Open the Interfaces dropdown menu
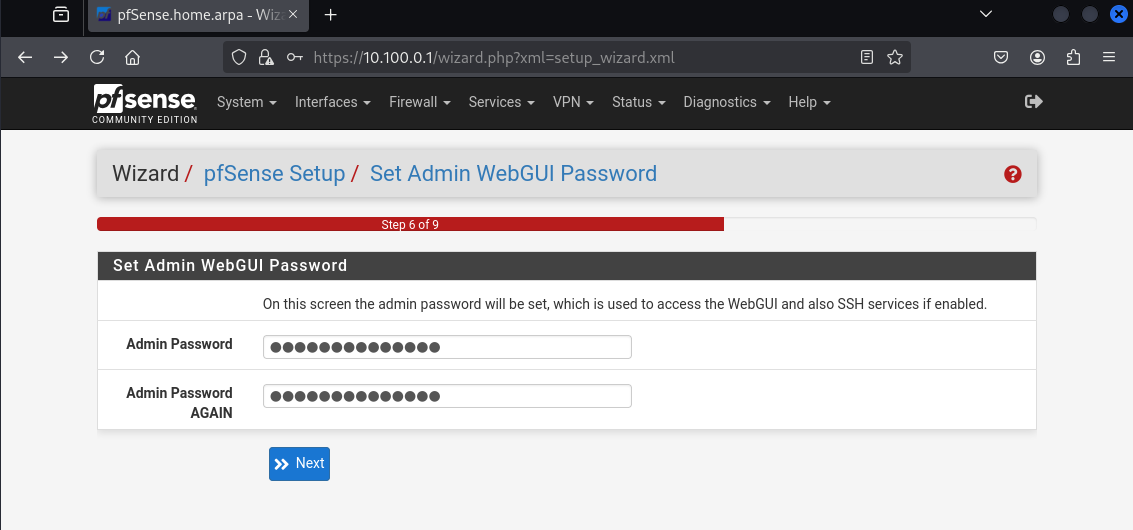This screenshot has height=530, width=1133. (333, 102)
